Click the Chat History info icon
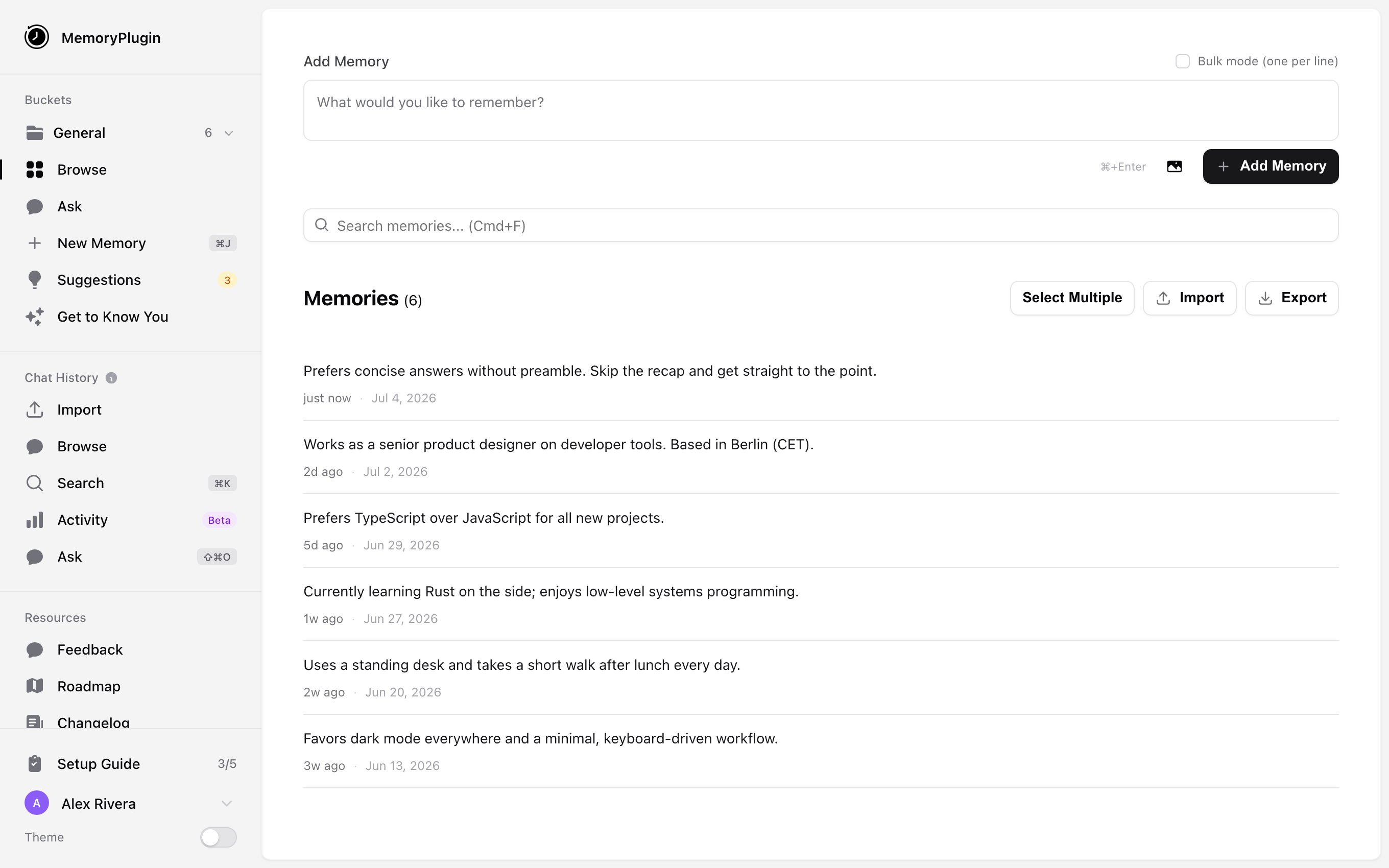 point(111,378)
